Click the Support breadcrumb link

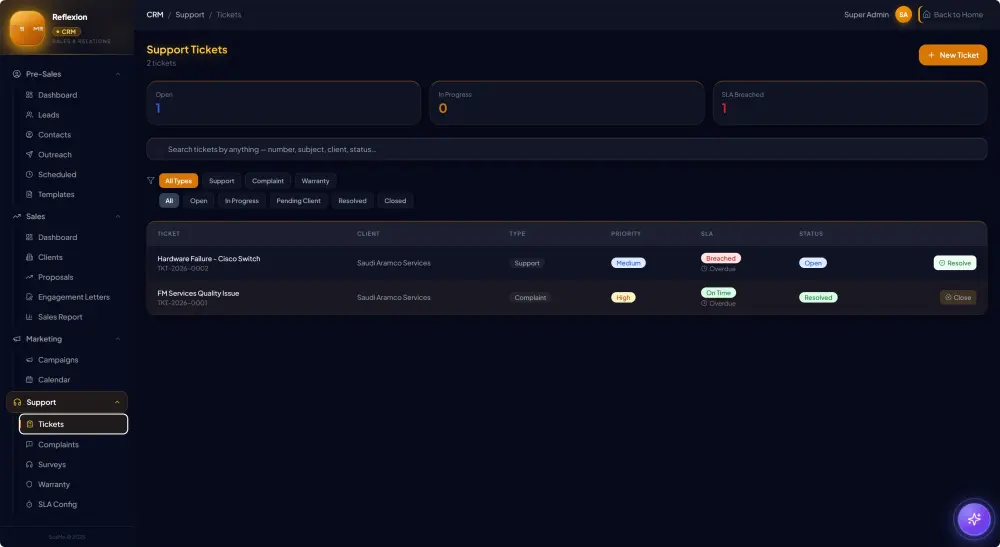coord(190,15)
